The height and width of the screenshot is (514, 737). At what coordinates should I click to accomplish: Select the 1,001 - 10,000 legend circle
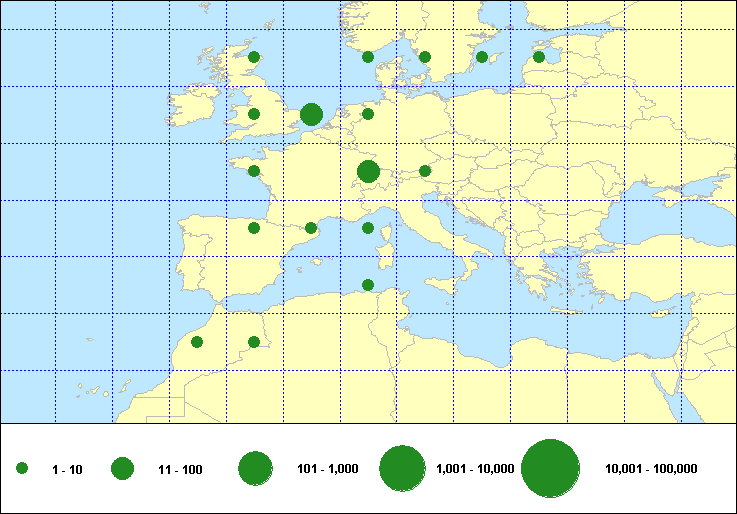pyautogui.click(x=404, y=468)
